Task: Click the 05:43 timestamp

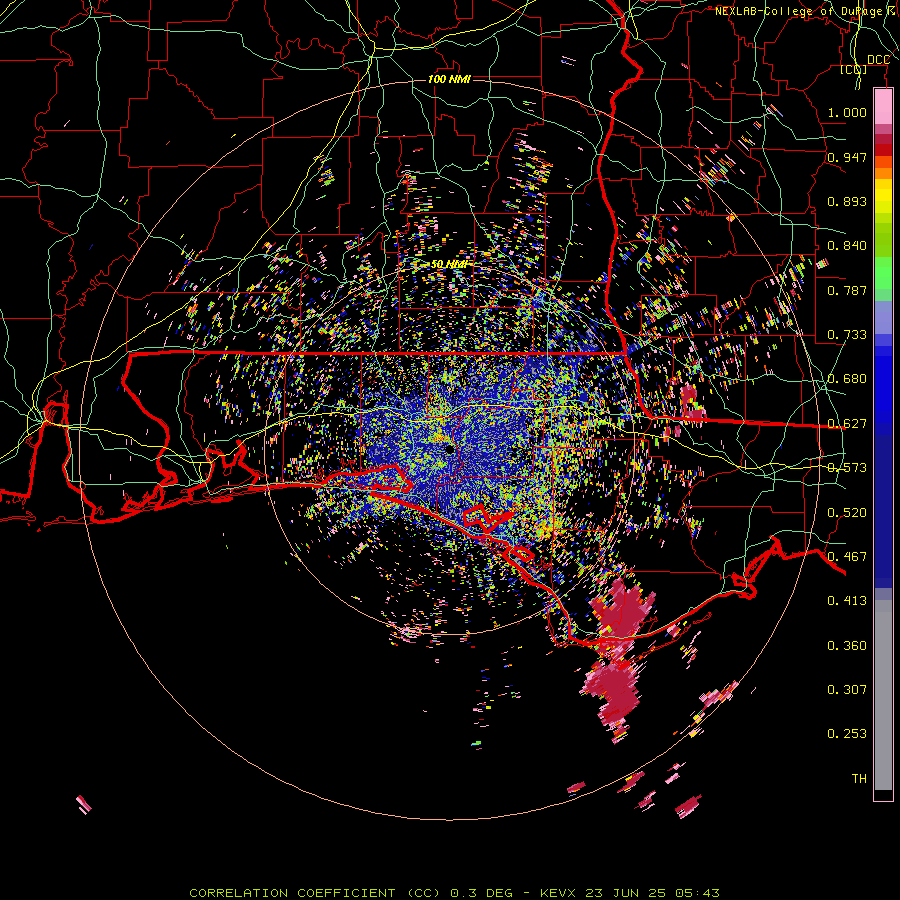Action: [x=696, y=893]
